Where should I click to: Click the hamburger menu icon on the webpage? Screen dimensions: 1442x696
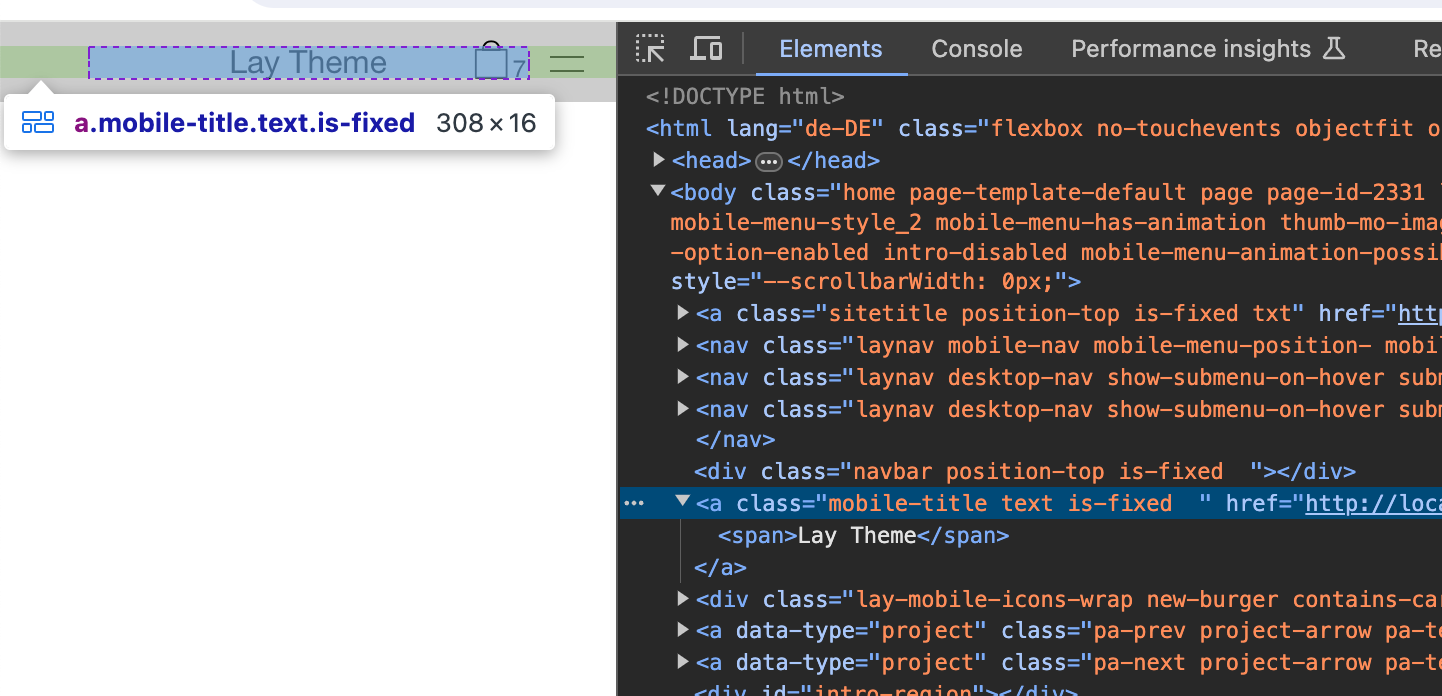click(x=566, y=62)
